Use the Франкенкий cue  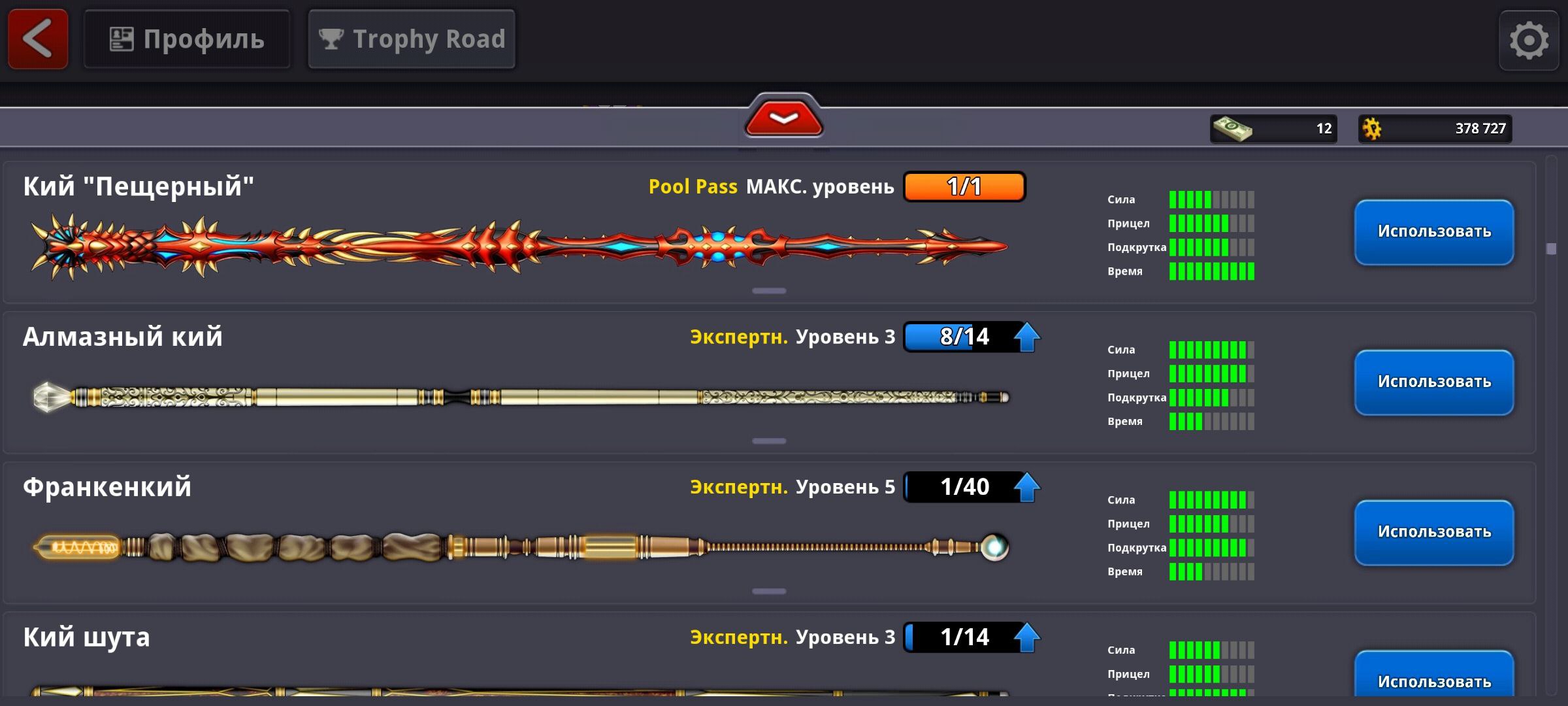[x=1434, y=533]
